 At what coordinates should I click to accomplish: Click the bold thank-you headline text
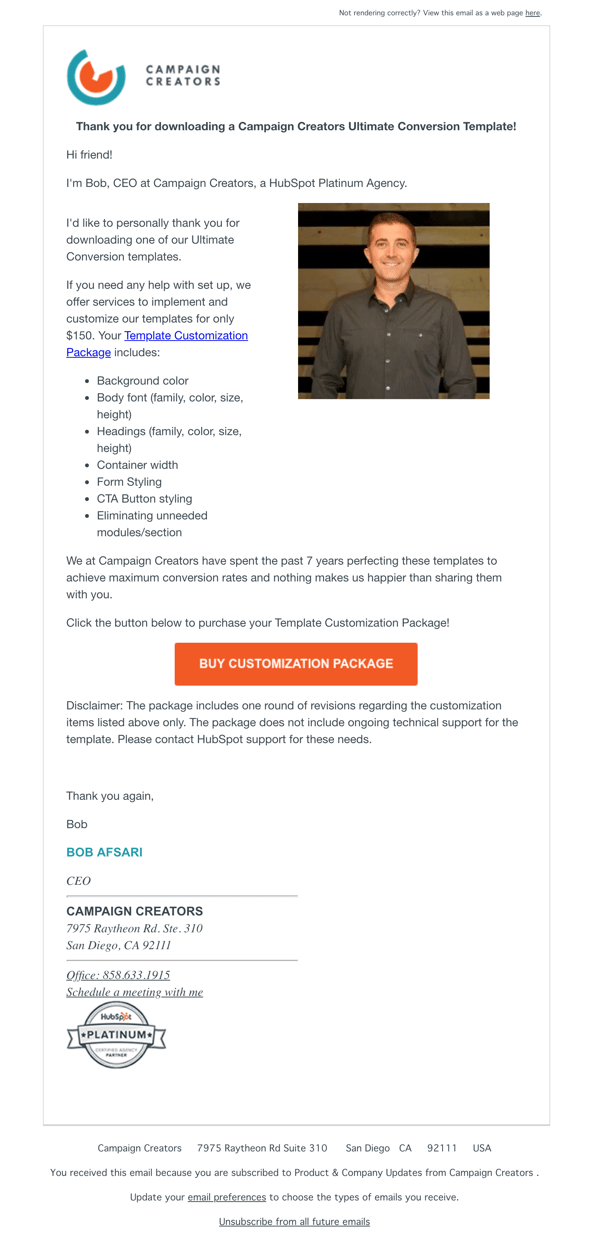pyautogui.click(x=296, y=127)
